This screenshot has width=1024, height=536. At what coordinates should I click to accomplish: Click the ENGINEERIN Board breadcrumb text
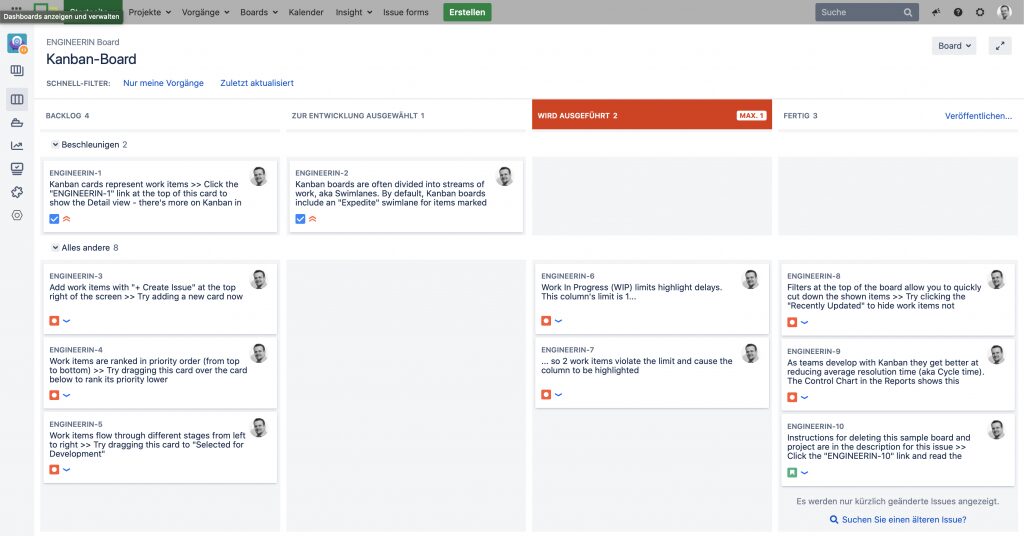pyautogui.click(x=83, y=42)
